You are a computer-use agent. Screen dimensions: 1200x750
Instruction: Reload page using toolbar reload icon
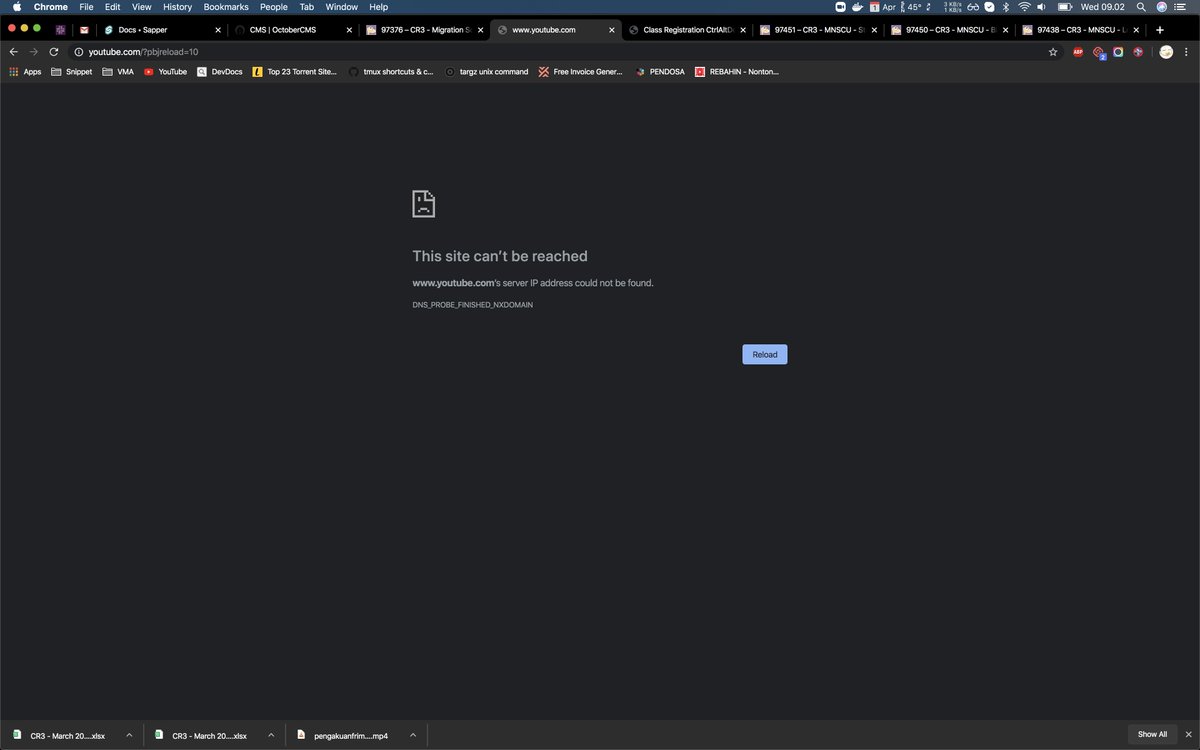coord(54,51)
